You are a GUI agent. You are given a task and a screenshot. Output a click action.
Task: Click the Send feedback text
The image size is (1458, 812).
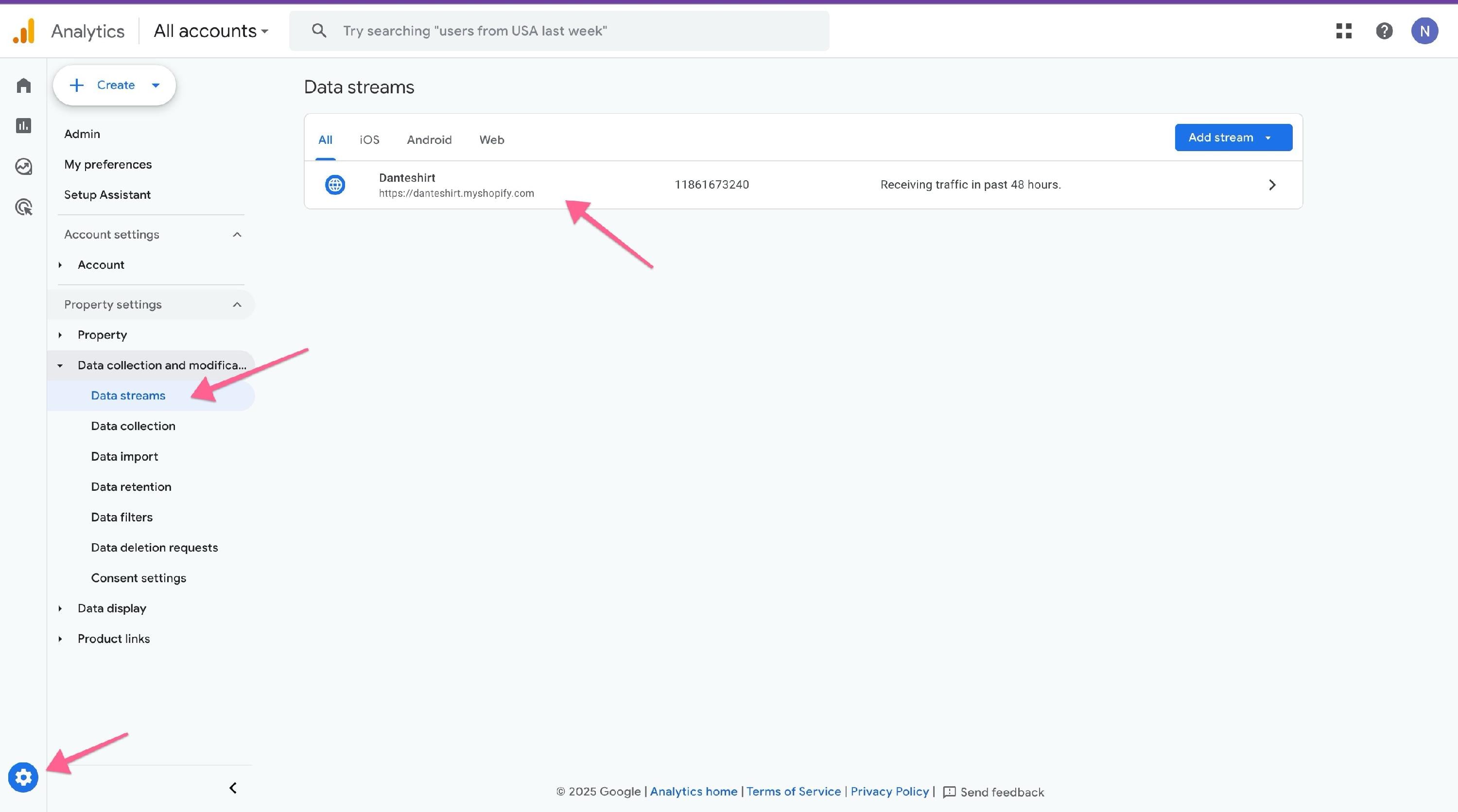(1002, 792)
